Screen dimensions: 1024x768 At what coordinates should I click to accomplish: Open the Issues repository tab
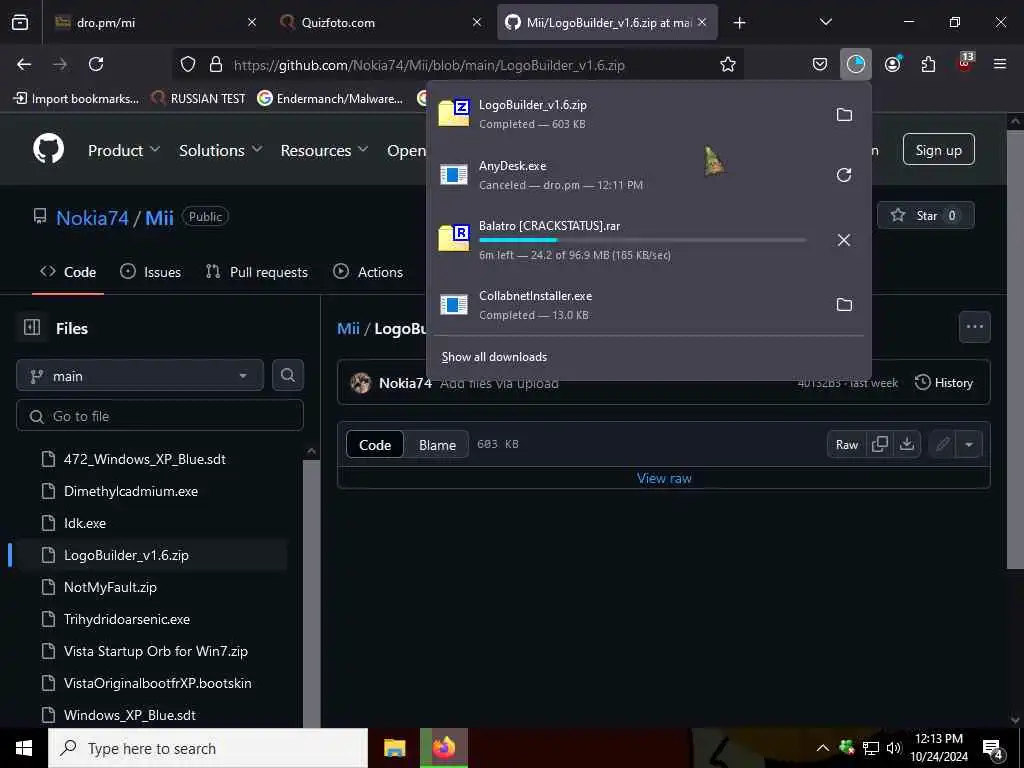(151, 272)
